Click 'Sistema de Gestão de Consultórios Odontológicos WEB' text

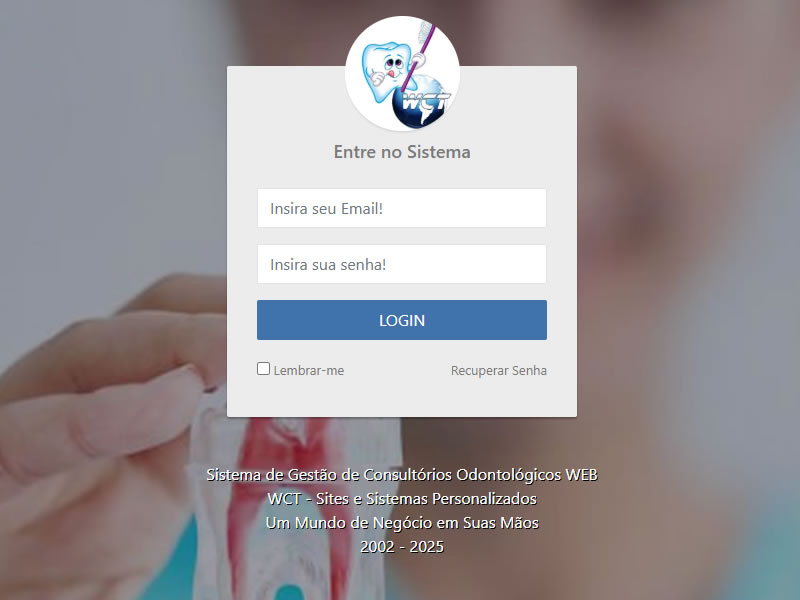click(402, 475)
